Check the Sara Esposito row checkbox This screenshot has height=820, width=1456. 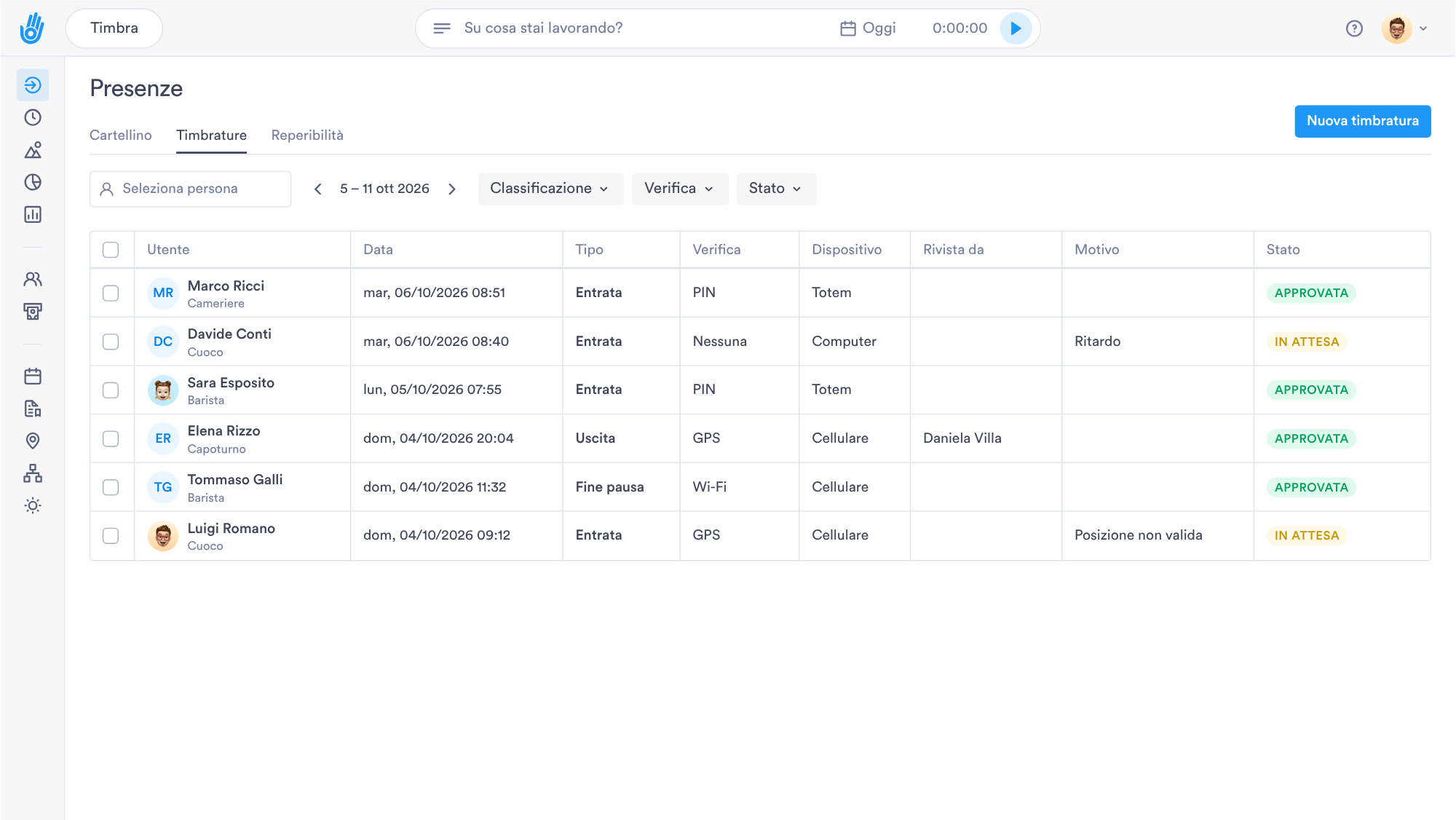click(x=111, y=390)
